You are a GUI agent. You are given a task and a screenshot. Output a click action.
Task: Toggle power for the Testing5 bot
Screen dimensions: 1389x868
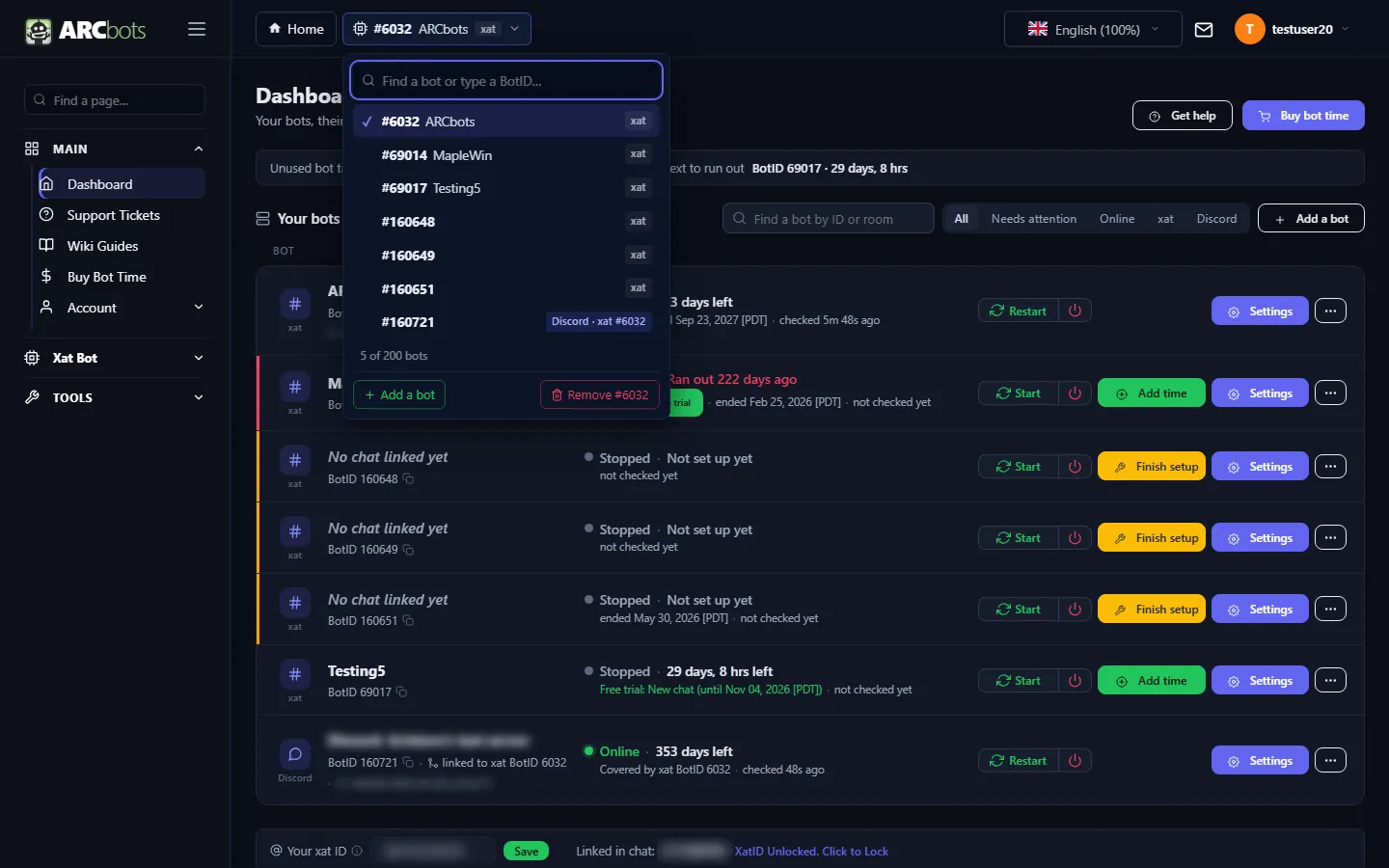1075,681
